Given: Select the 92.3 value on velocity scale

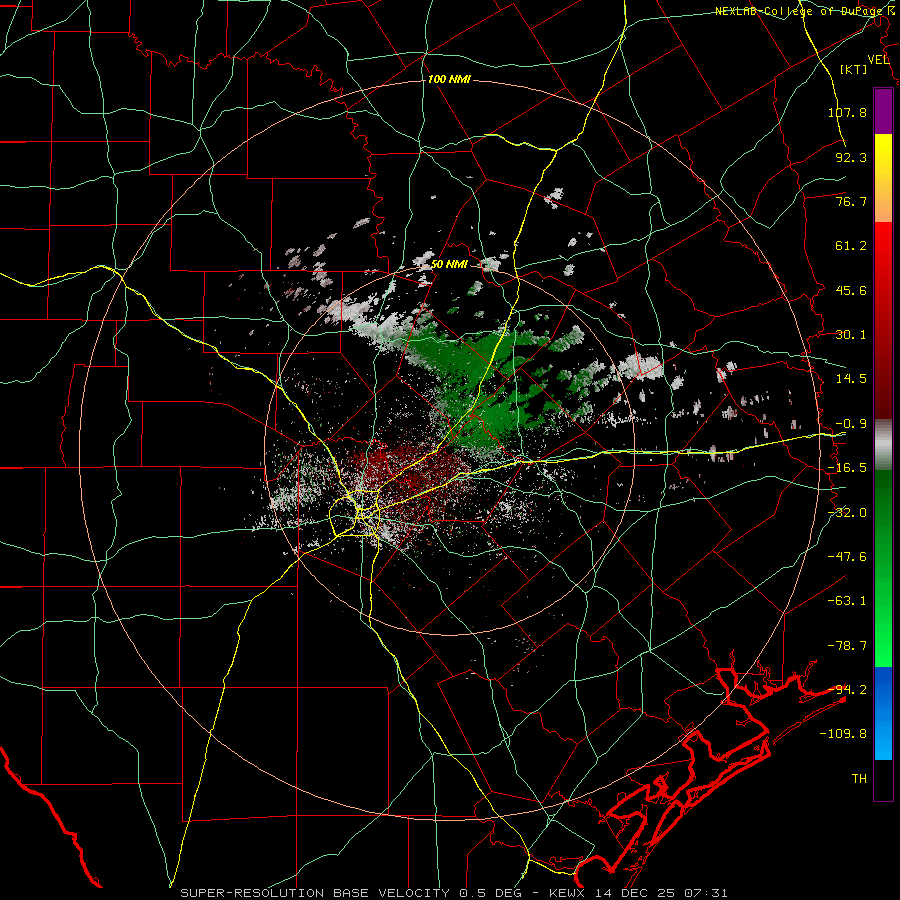Looking at the screenshot, I should click(851, 157).
